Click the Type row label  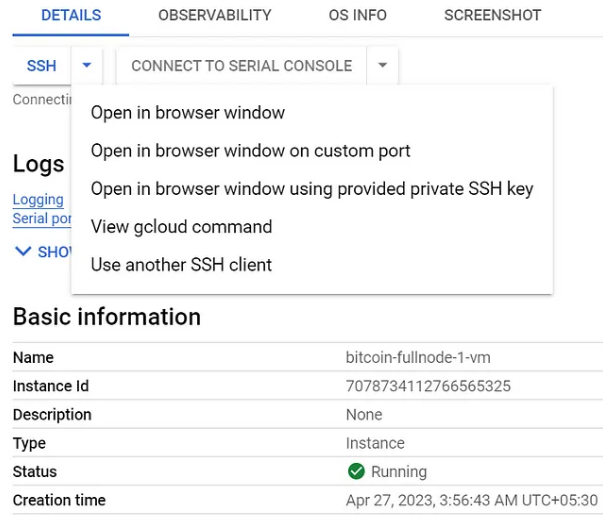29,443
